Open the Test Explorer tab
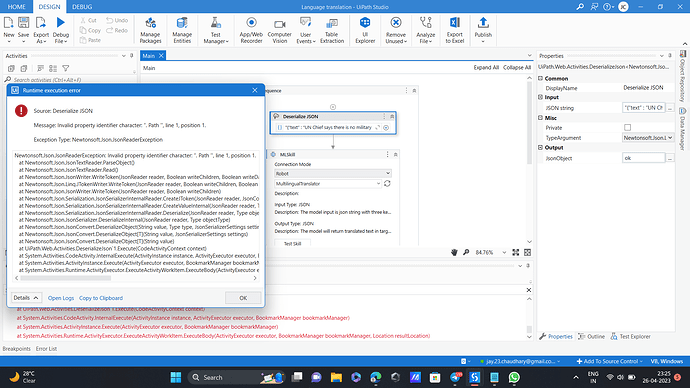Viewport: 690px width, 388px height. coord(631,337)
